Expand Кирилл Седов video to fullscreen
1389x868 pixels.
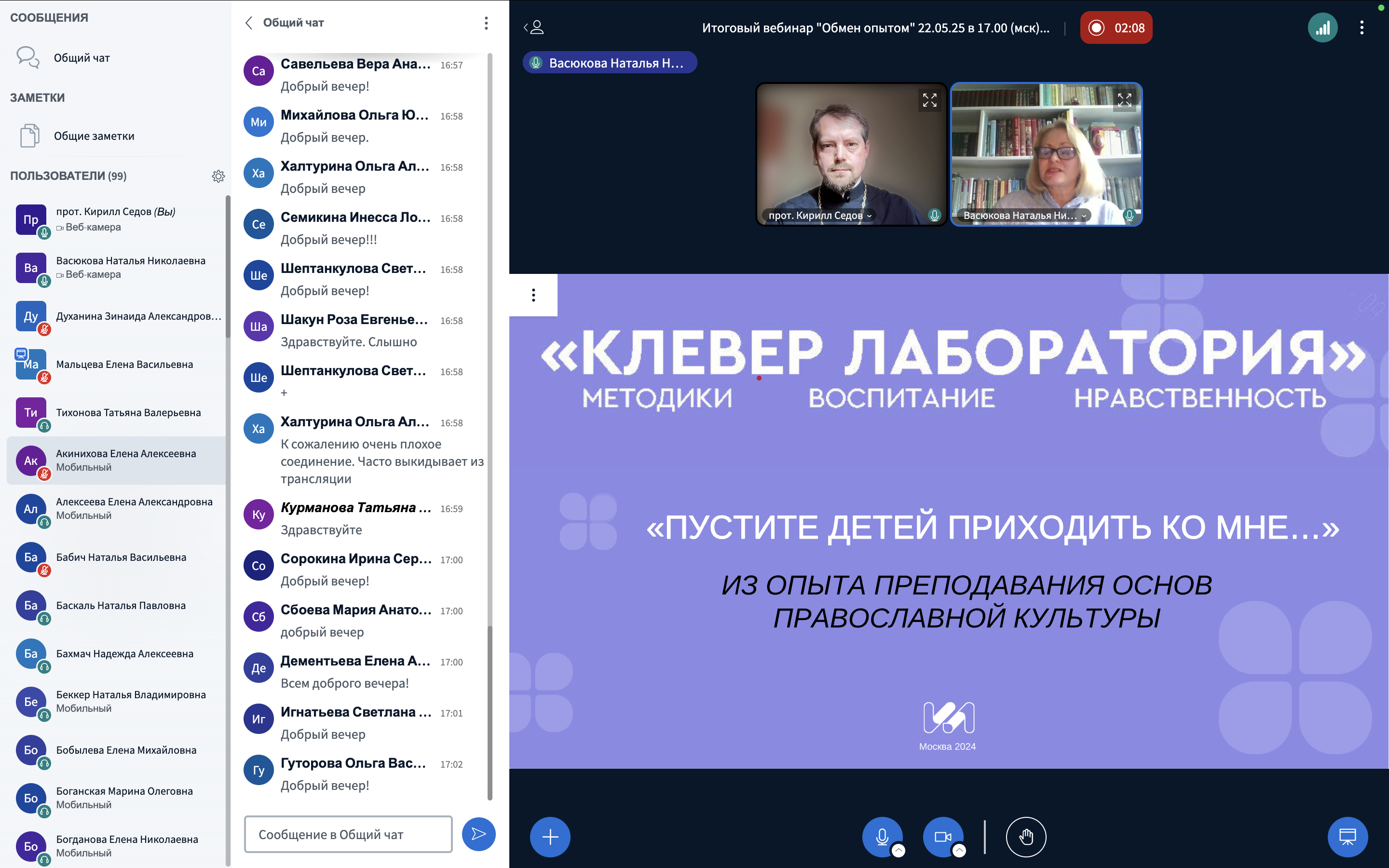(929, 100)
